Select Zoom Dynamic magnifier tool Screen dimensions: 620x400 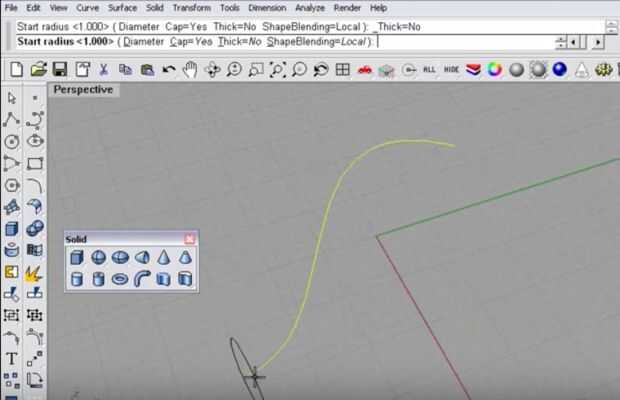point(234,70)
